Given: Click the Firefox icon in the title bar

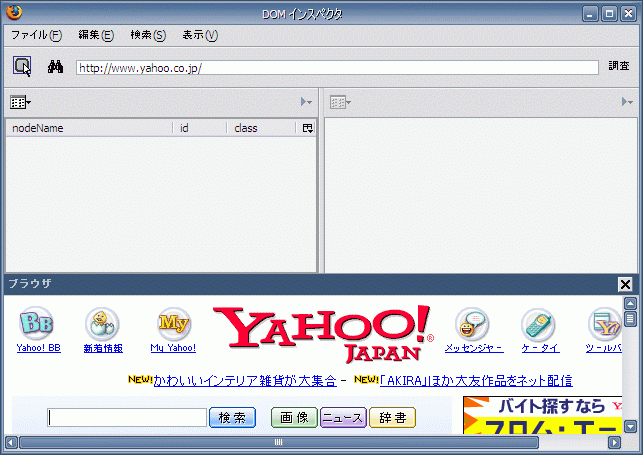Looking at the screenshot, I should [x=14, y=12].
